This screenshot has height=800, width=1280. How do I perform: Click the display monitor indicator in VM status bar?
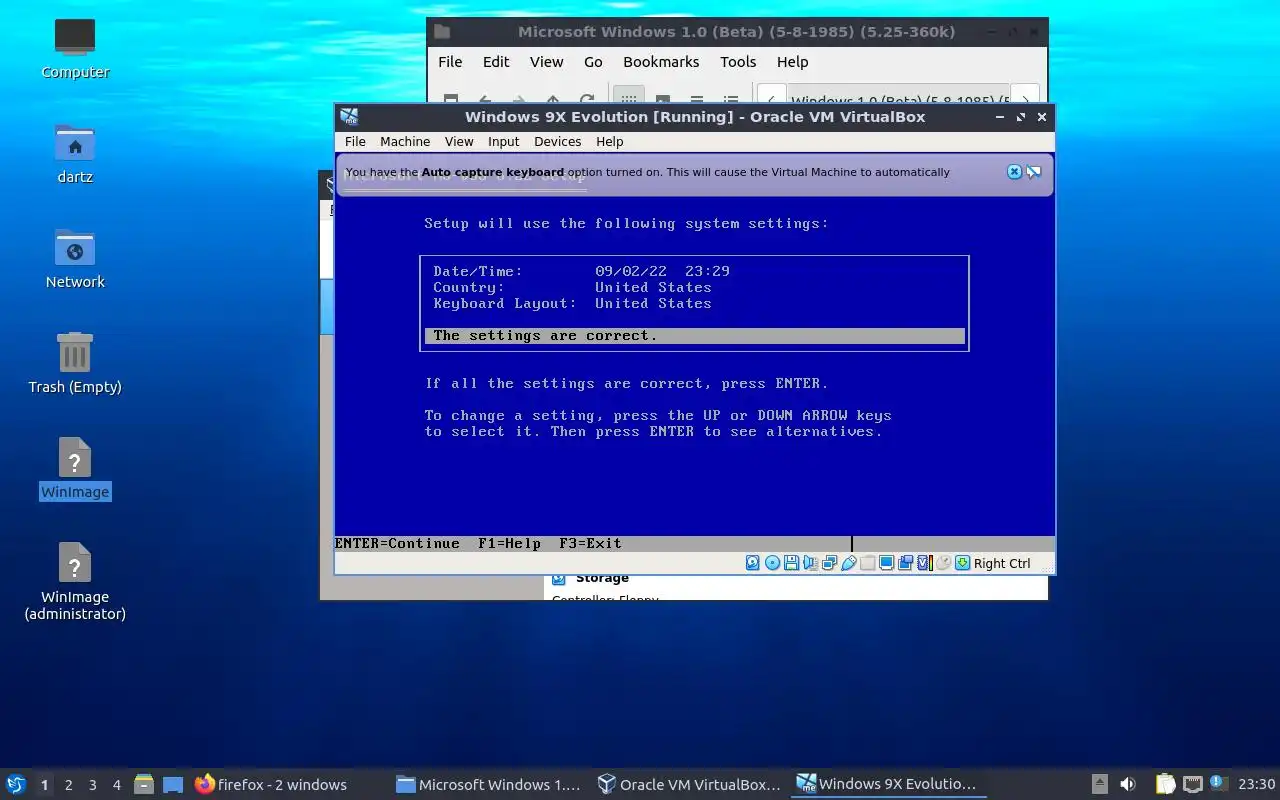click(x=886, y=563)
